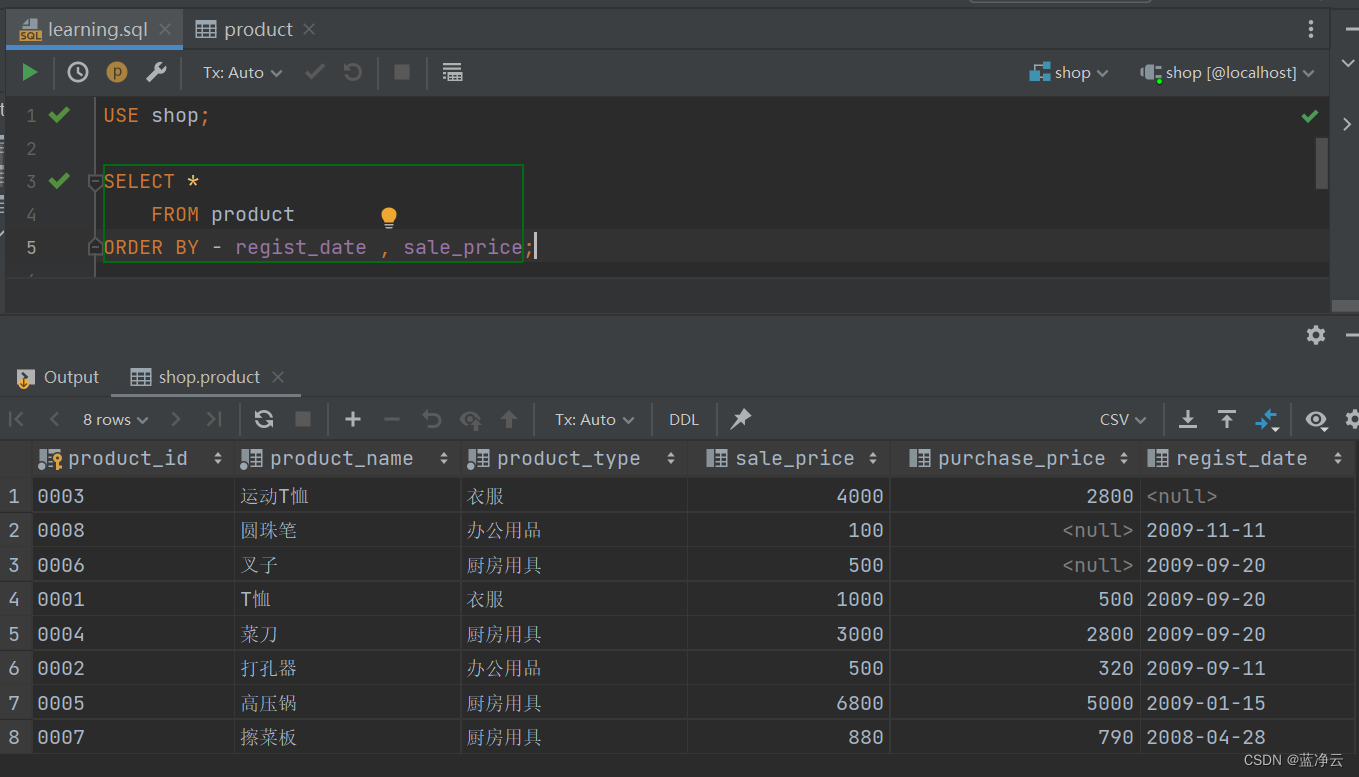The image size is (1359, 777).
Task: Go to first page of results
Action: (17, 419)
